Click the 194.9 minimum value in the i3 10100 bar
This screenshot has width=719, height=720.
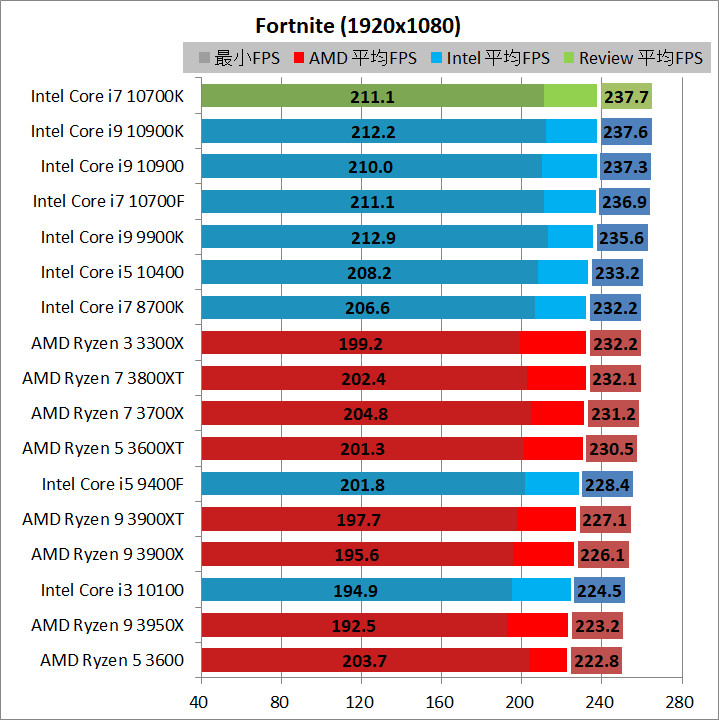coord(355,591)
